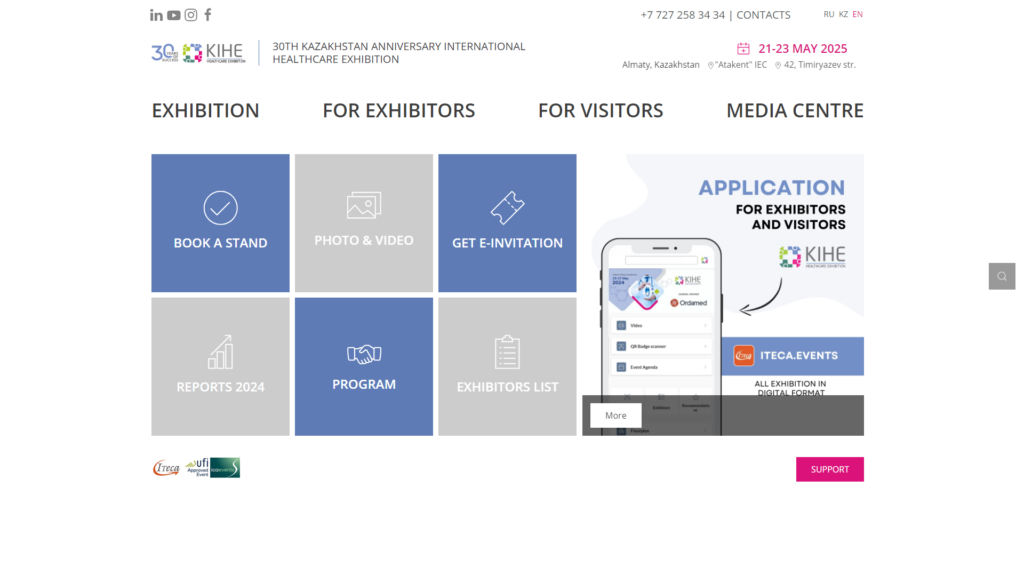Open the For Exhibitors menu
1024x576 pixels.
coord(399,110)
